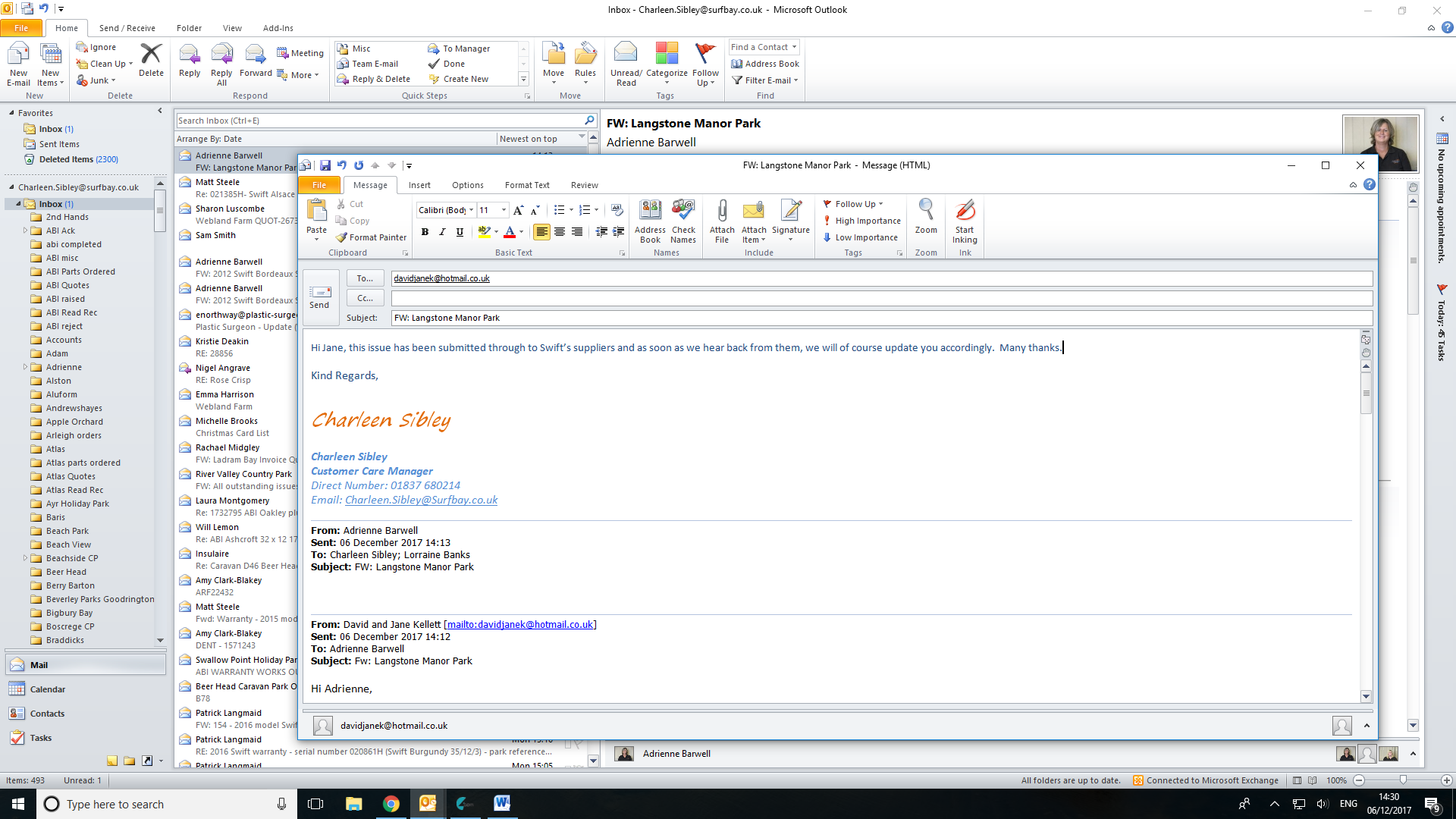Screen dimensions: 1456x819
Task: Click the font color red swatch button
Action: pyautogui.click(x=510, y=232)
